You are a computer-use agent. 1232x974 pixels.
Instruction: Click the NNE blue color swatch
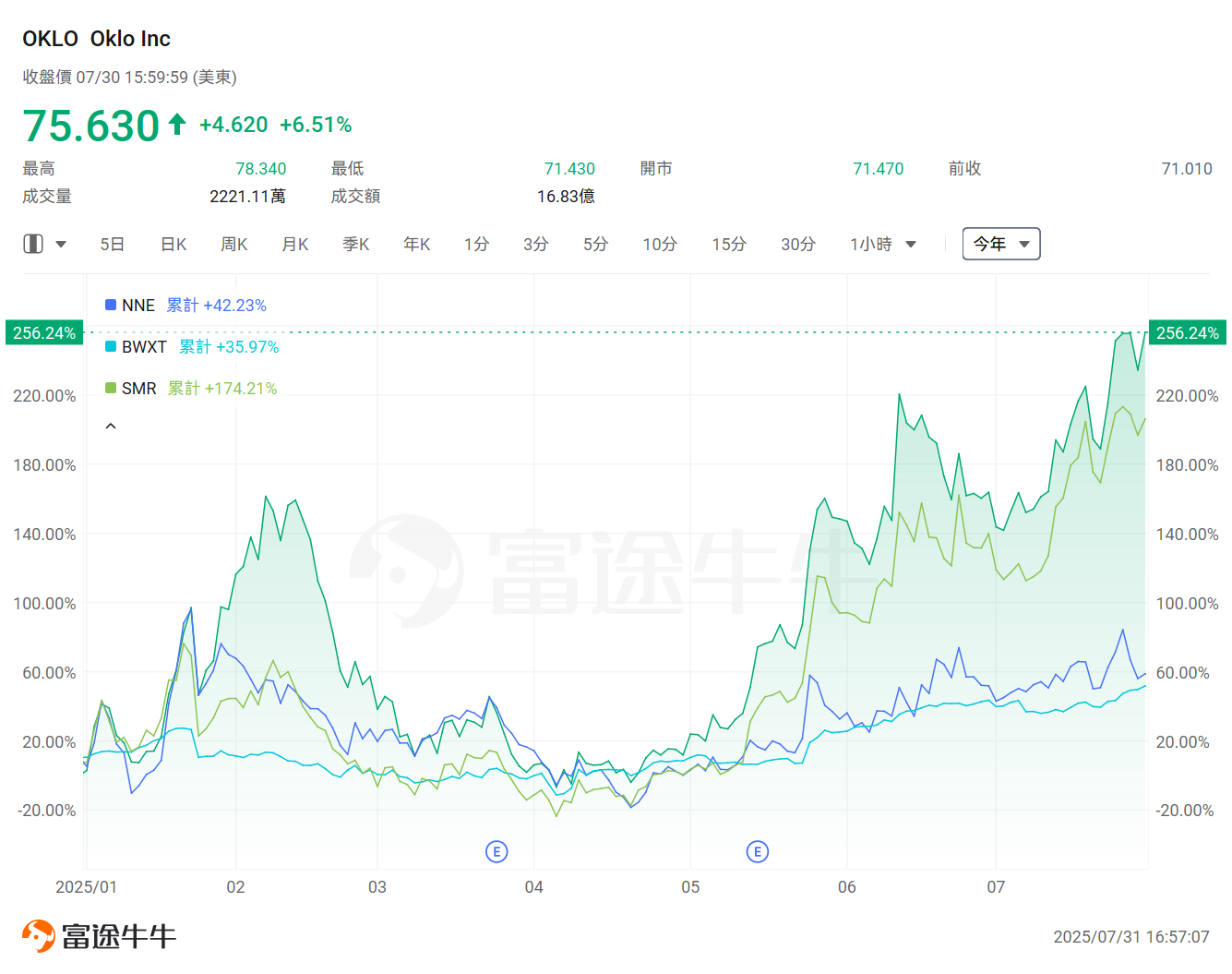click(x=111, y=305)
